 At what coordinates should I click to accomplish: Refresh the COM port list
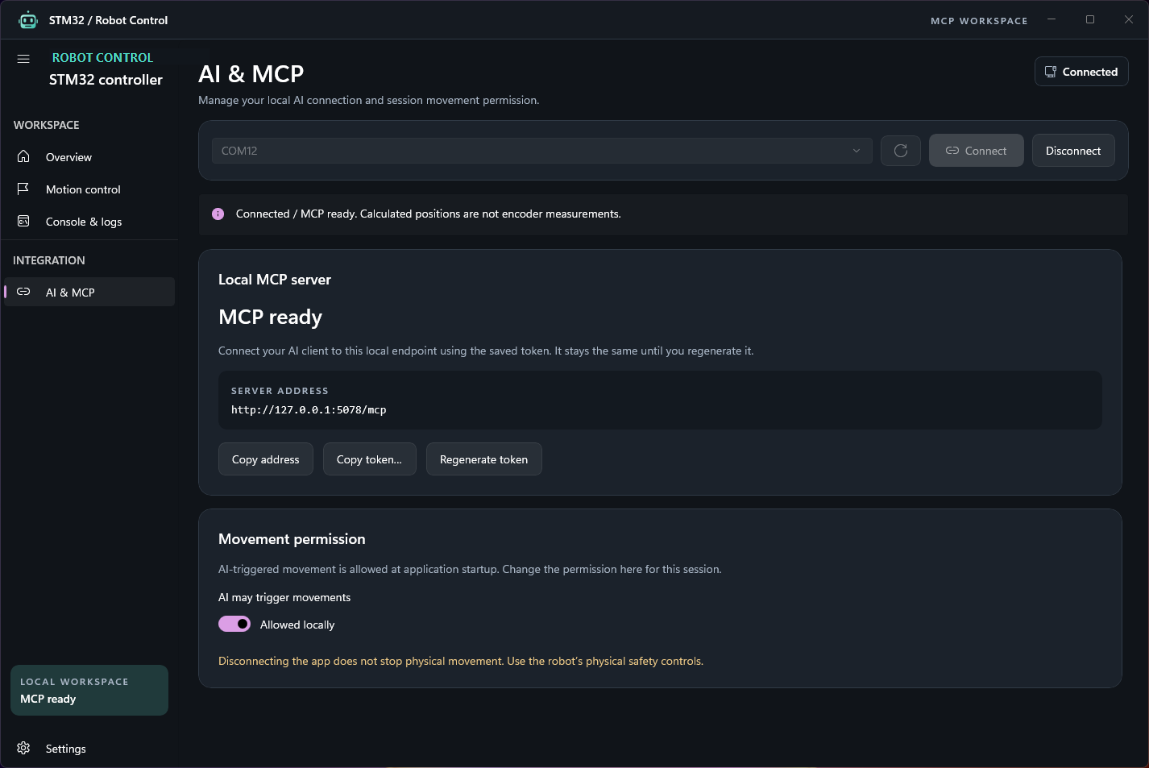point(901,150)
